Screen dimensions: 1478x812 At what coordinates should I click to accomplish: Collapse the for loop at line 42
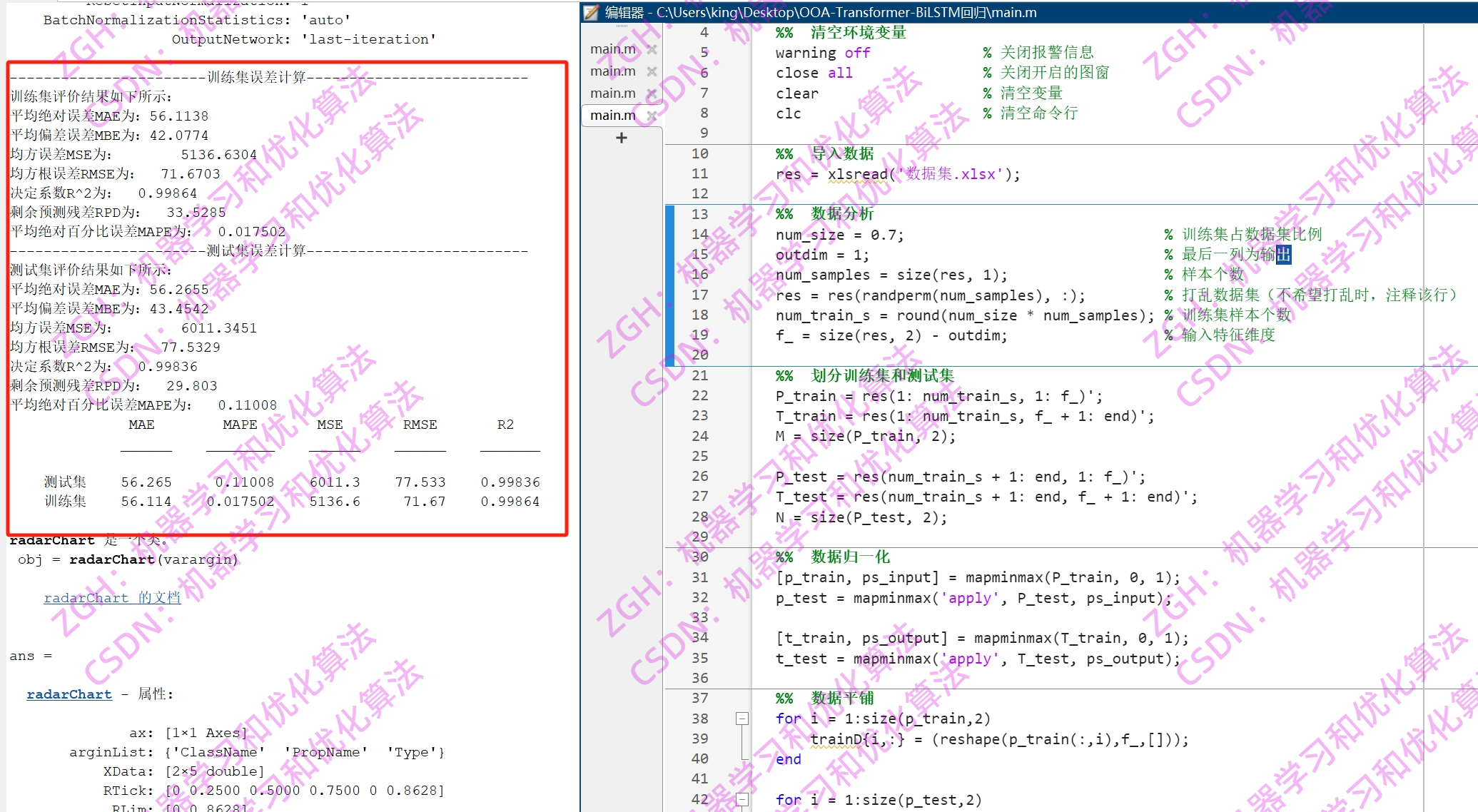click(742, 800)
